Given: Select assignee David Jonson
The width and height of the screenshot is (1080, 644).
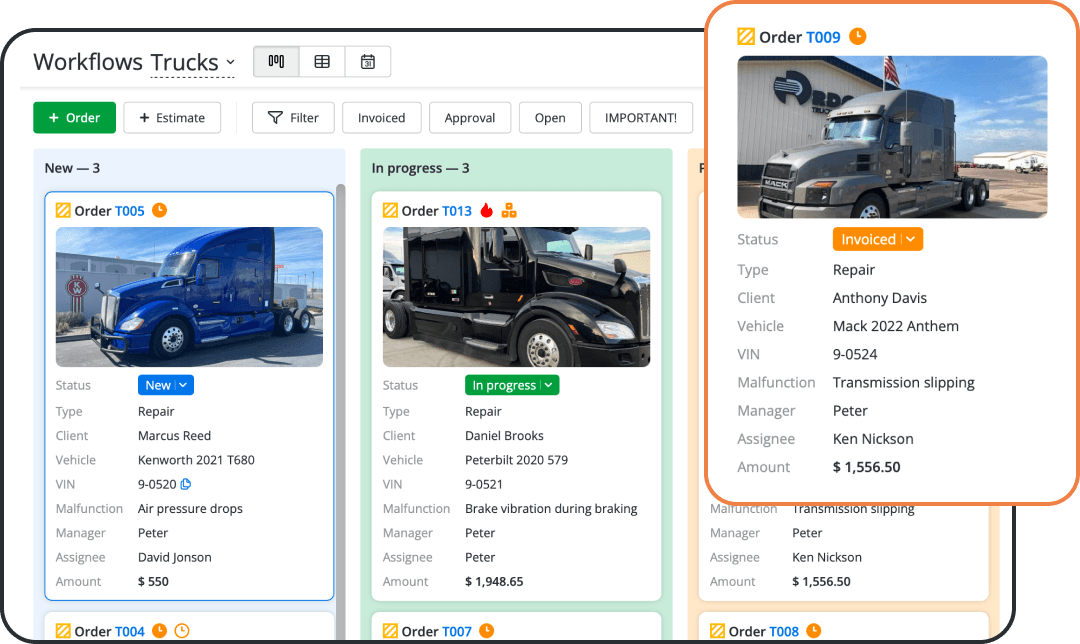Looking at the screenshot, I should point(175,557).
